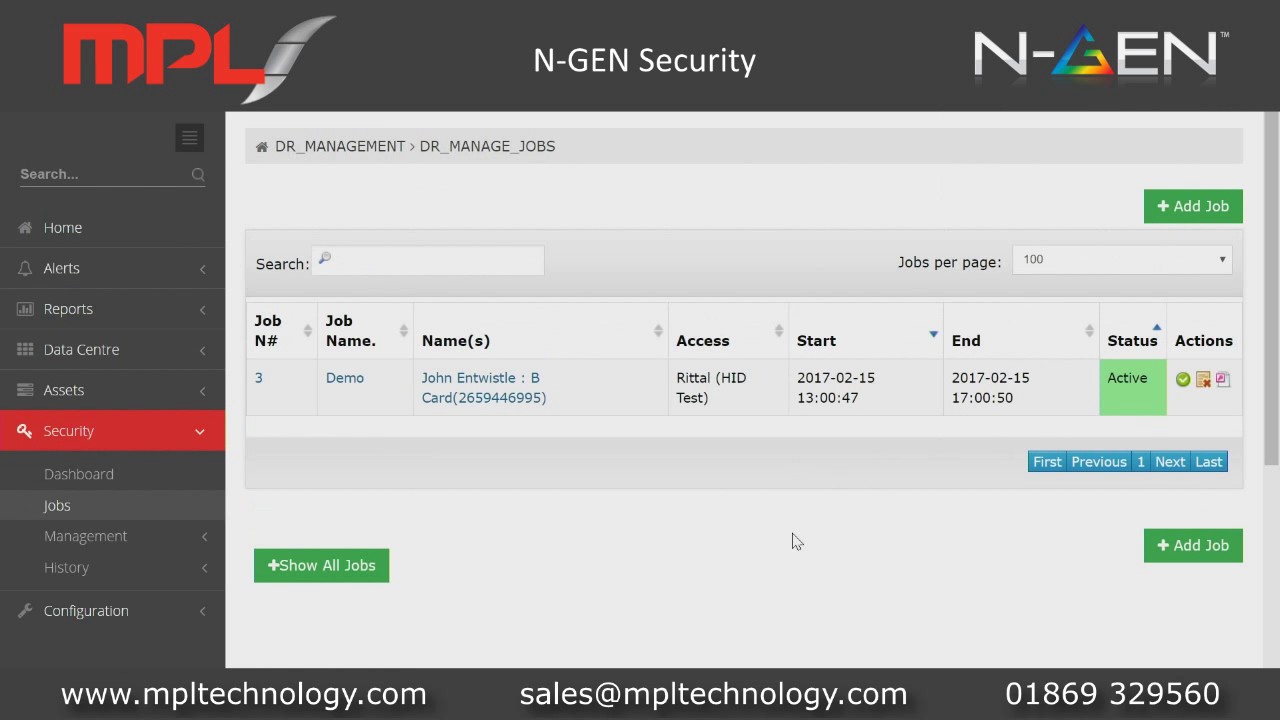Open History in the Security menu
1280x720 pixels.
(66, 567)
